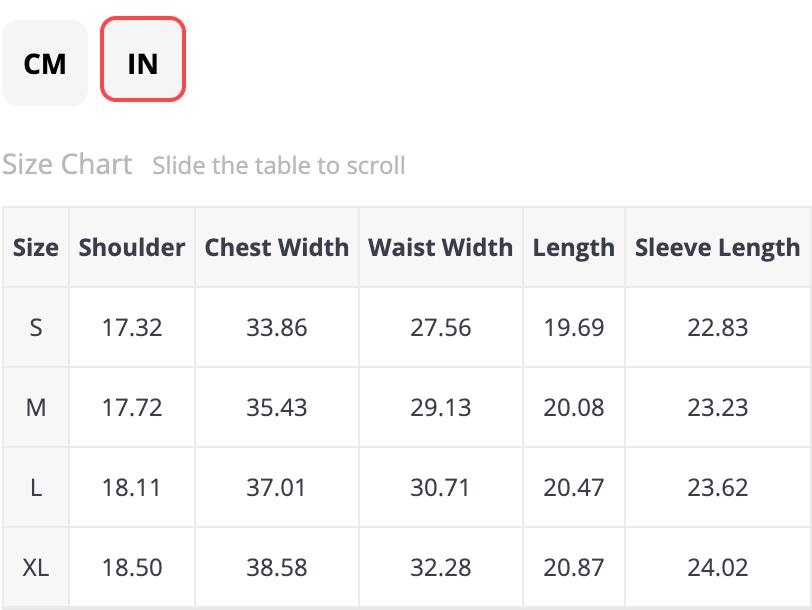Select the L size row label

click(36, 487)
